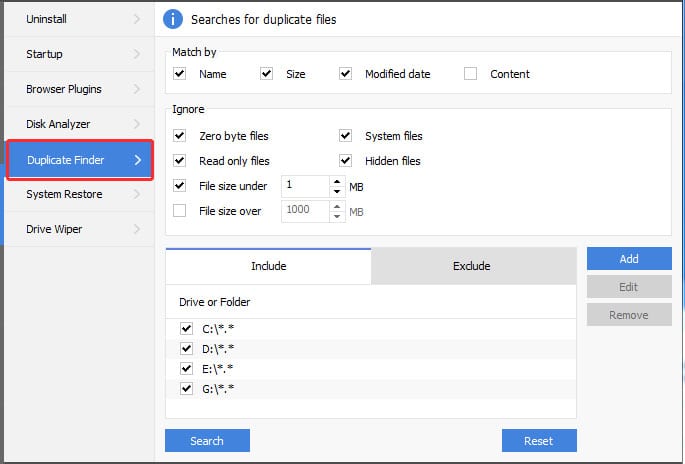The width and height of the screenshot is (685, 464).
Task: Uncheck Hidden files ignore option
Action: [346, 161]
